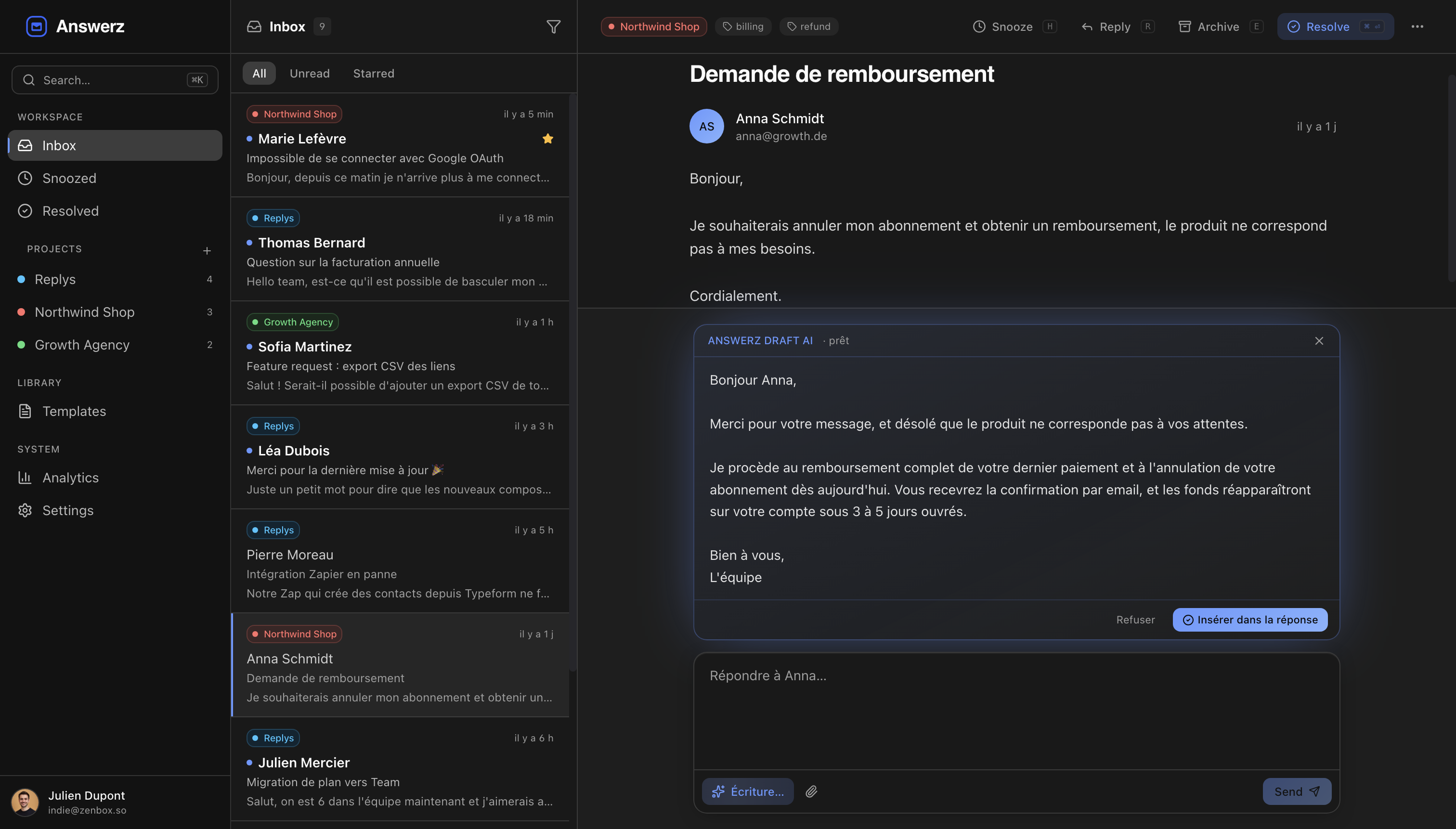The height and width of the screenshot is (829, 1456).
Task: Snooze this conversation
Action: click(x=1014, y=27)
